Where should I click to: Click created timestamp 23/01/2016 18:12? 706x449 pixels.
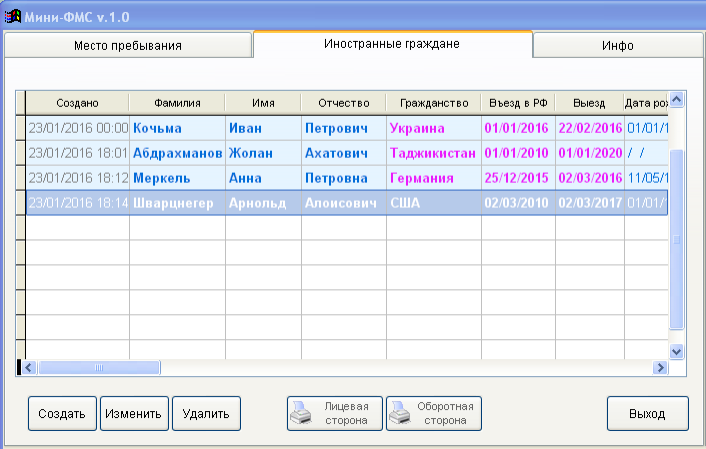78,178
